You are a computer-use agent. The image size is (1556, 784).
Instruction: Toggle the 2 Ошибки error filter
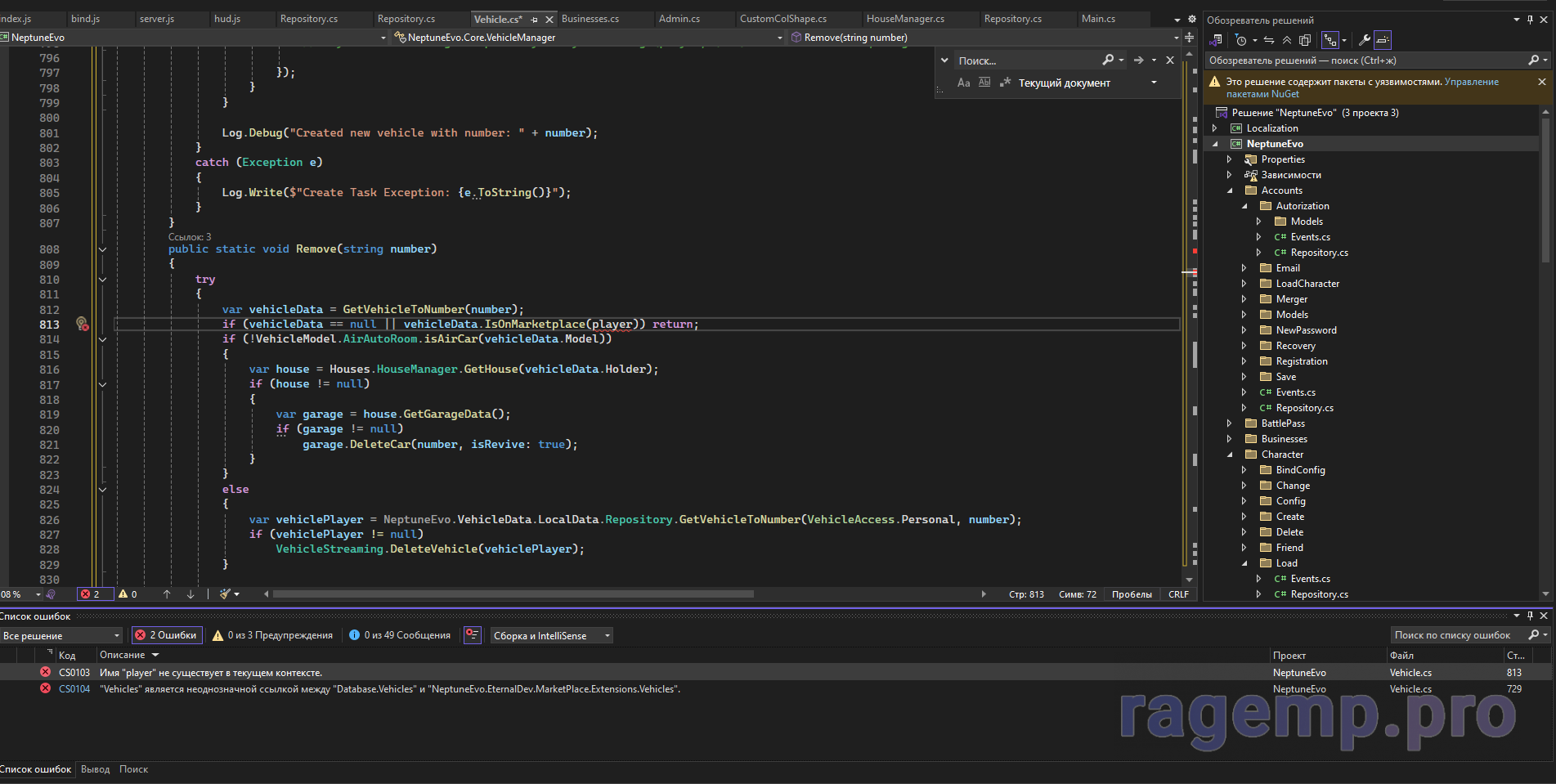167,635
